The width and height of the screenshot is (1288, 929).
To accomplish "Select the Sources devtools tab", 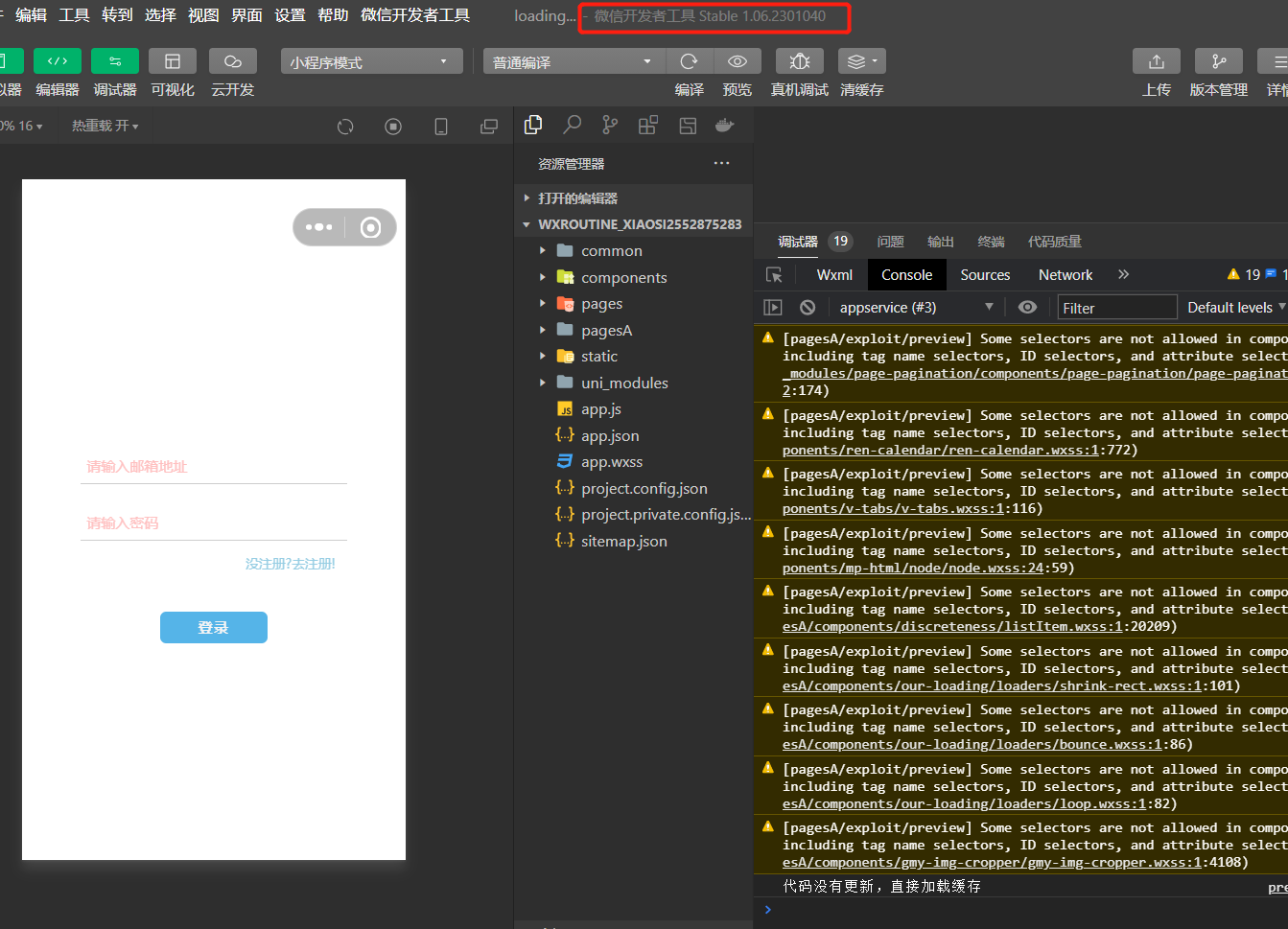I will (x=985, y=275).
